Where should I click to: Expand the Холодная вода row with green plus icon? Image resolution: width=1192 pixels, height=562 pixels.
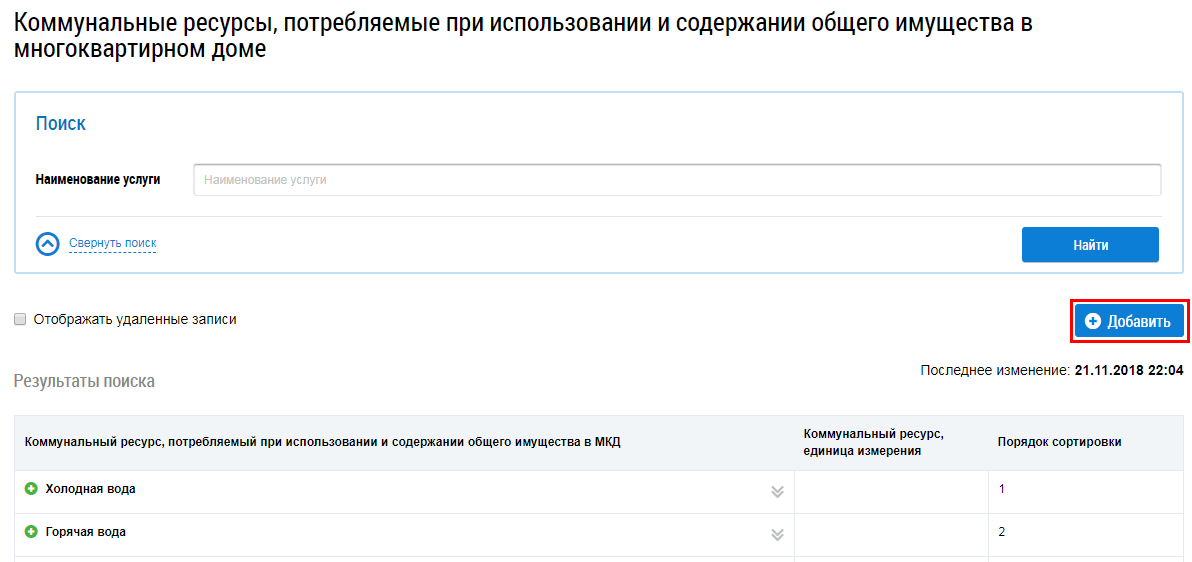[31, 489]
